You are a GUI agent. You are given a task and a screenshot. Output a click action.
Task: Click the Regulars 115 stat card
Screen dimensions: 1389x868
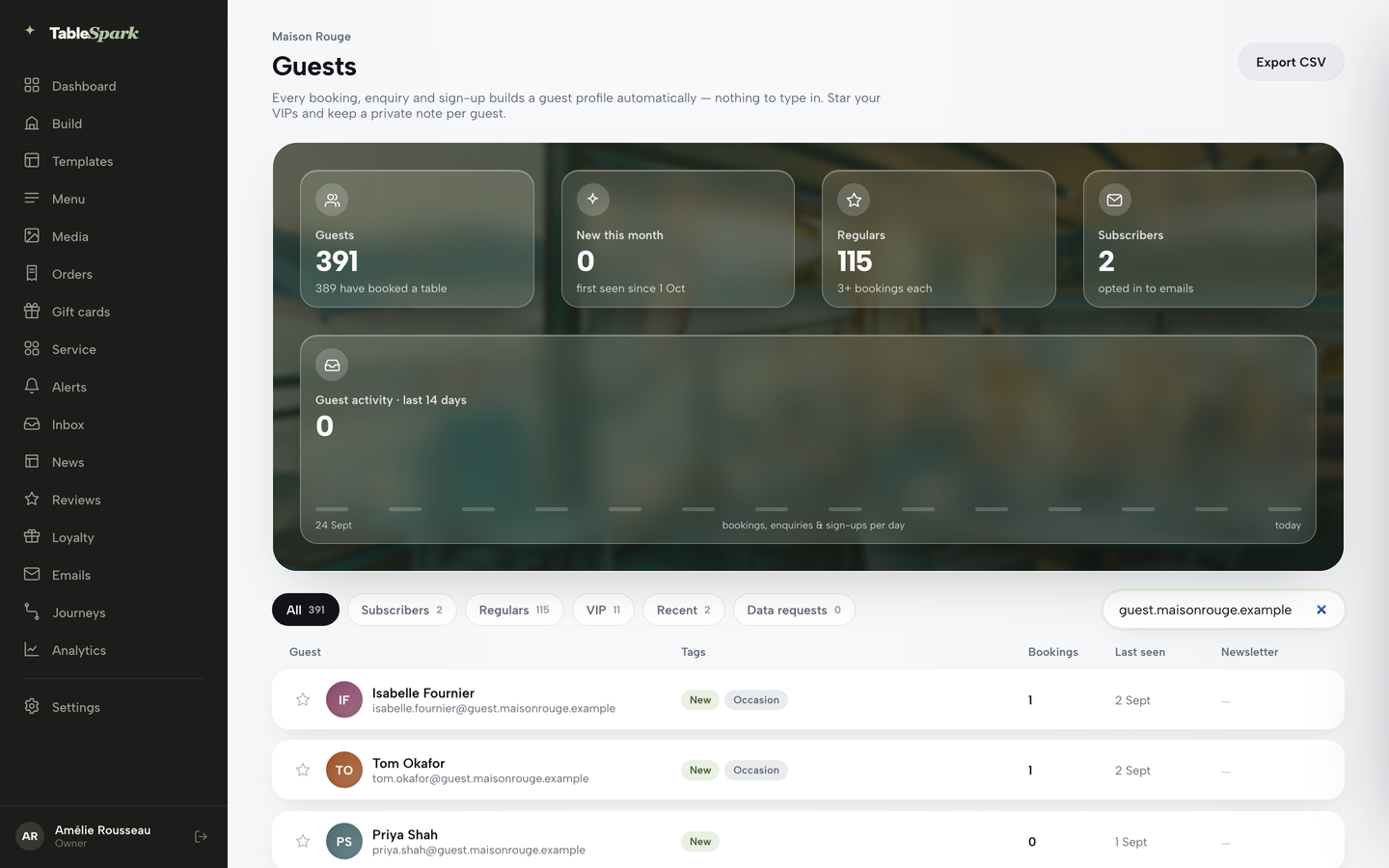point(939,239)
